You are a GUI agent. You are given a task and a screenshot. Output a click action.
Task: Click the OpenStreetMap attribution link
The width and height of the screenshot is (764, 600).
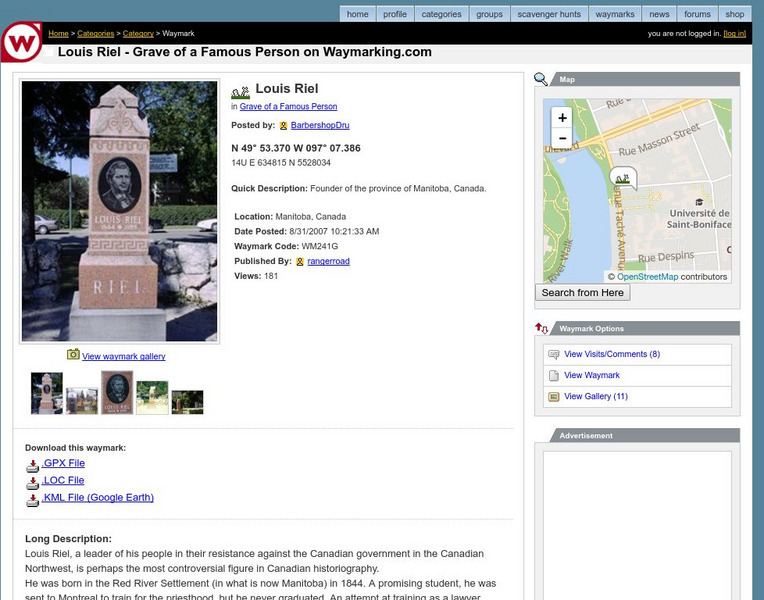point(648,277)
